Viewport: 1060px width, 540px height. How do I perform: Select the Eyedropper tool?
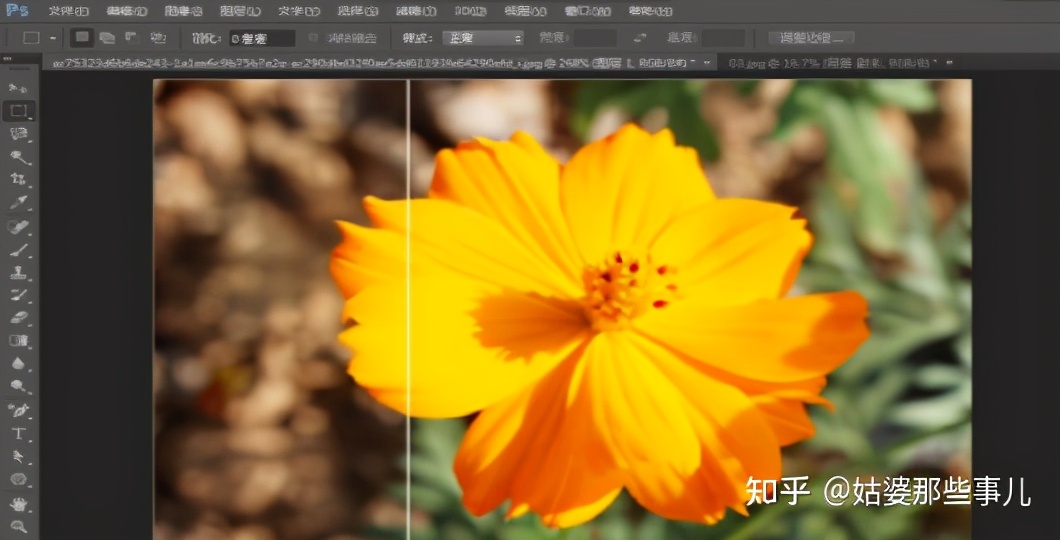coord(19,203)
